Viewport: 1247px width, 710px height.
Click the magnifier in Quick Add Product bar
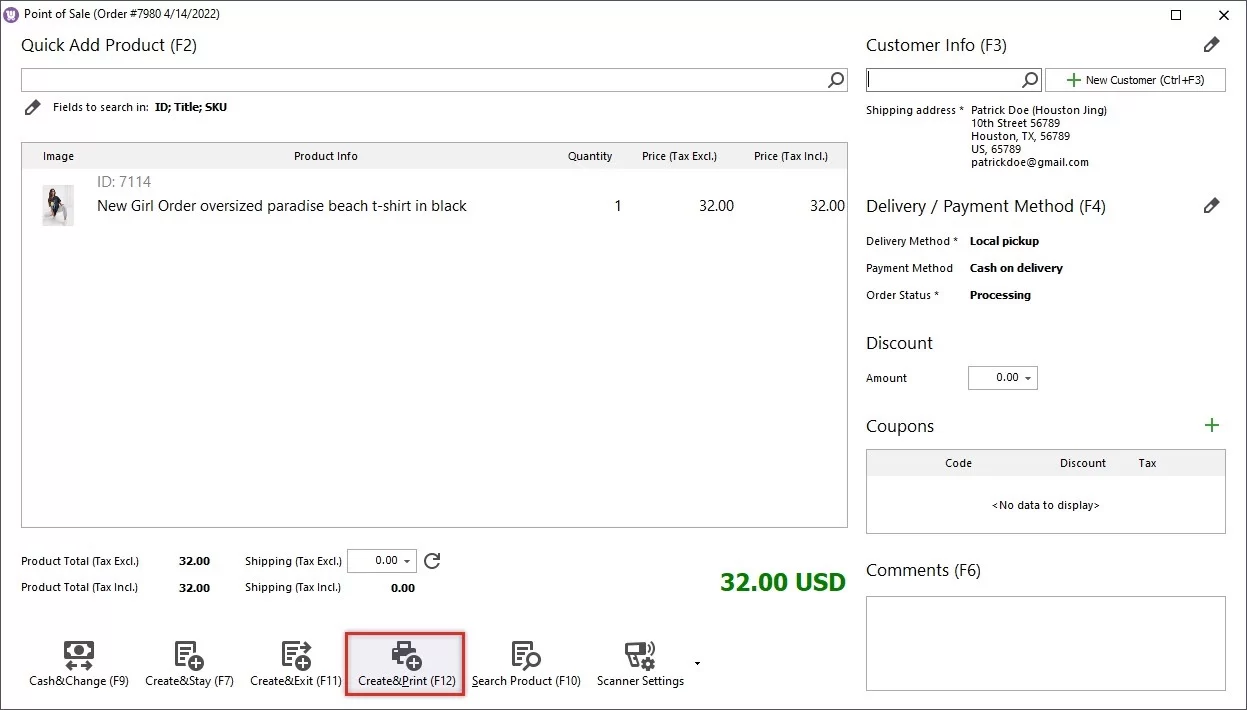point(835,79)
